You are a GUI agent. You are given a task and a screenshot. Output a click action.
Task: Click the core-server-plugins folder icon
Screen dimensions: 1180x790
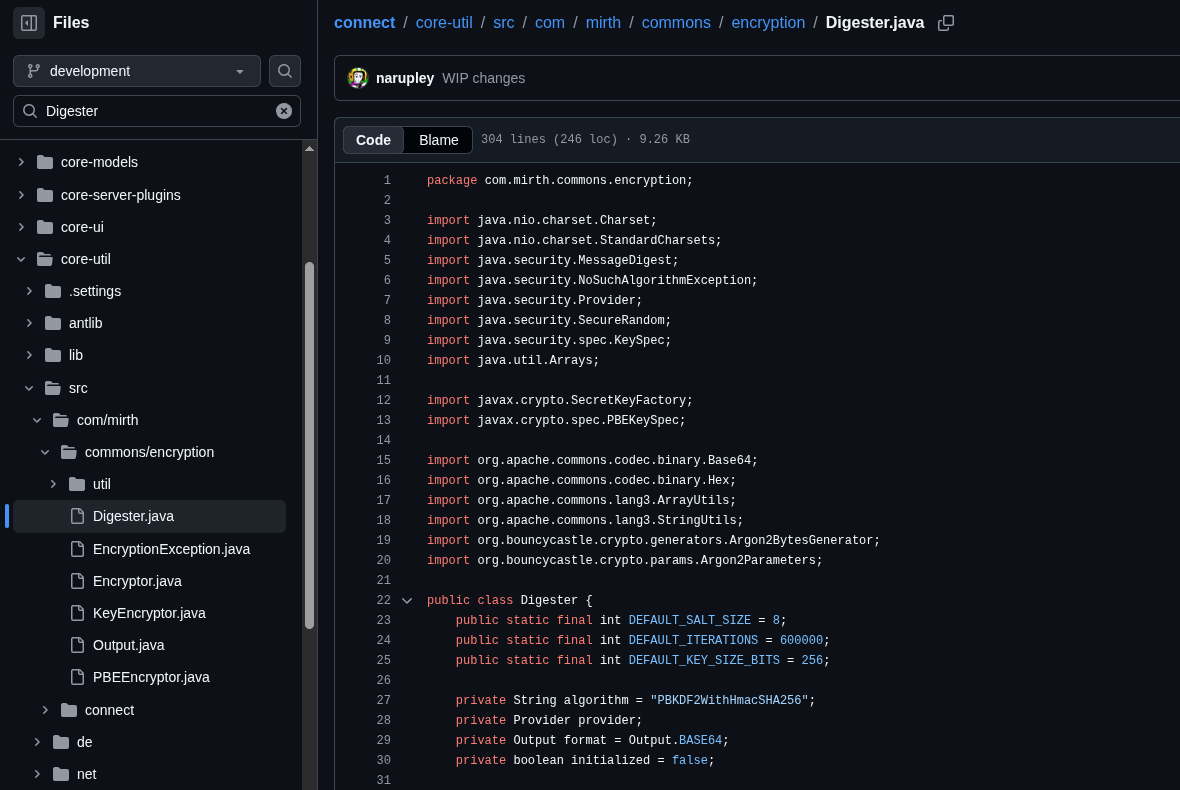[x=45, y=195]
